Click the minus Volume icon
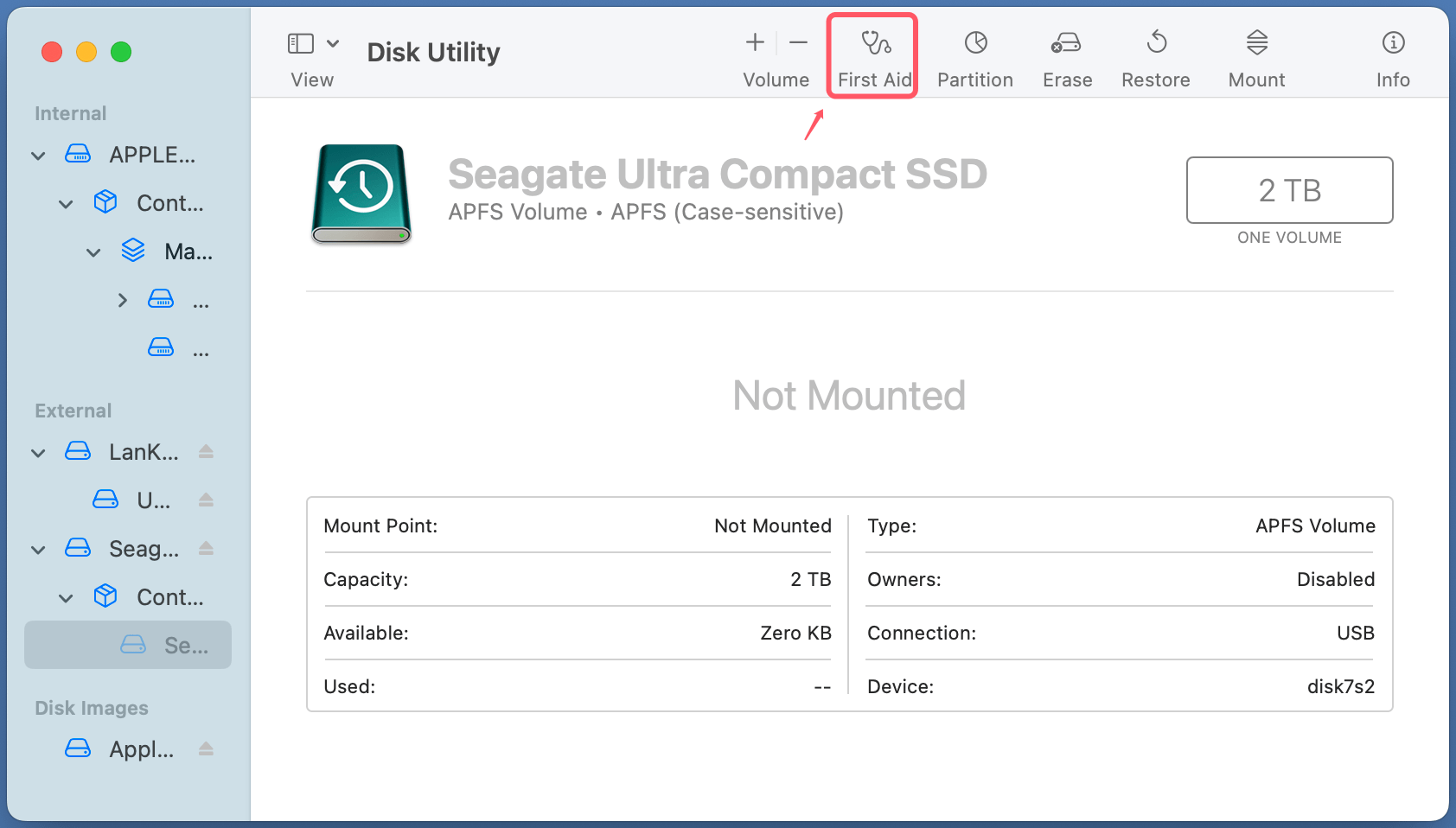Image resolution: width=1456 pixels, height=828 pixels. pyautogui.click(x=798, y=41)
